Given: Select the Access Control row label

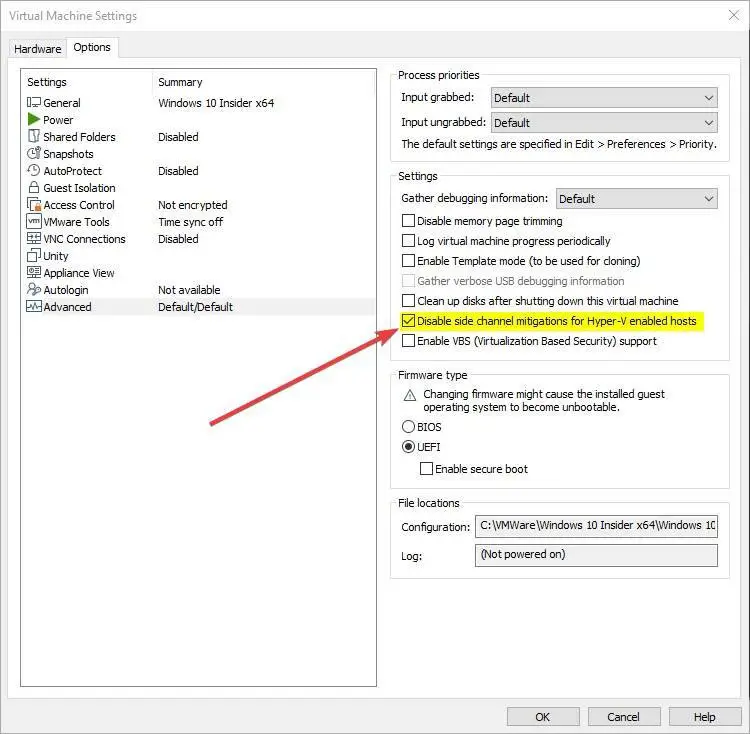Looking at the screenshot, I should click(x=79, y=205).
